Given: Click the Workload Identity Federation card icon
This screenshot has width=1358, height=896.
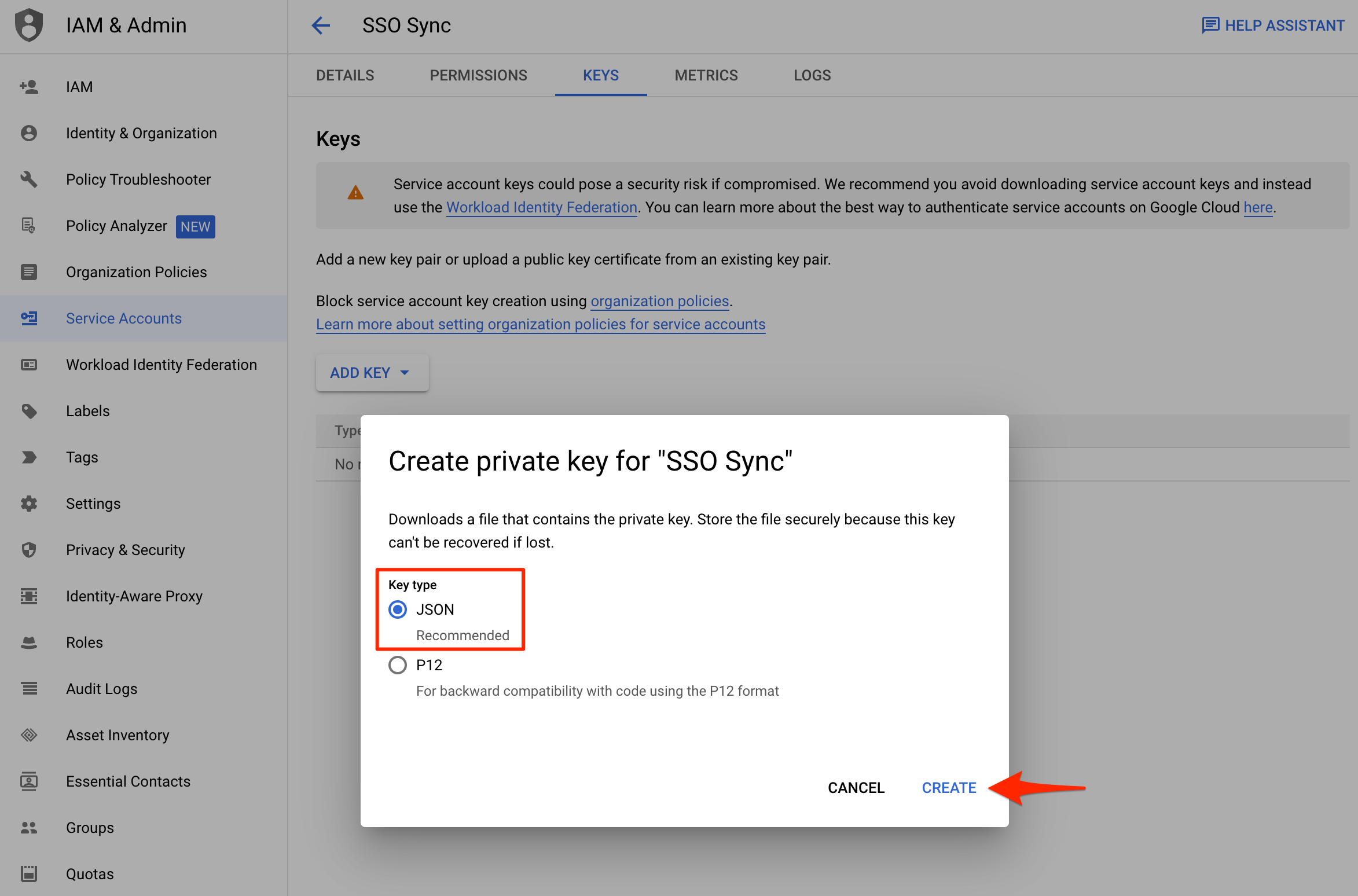Looking at the screenshot, I should tap(29, 365).
